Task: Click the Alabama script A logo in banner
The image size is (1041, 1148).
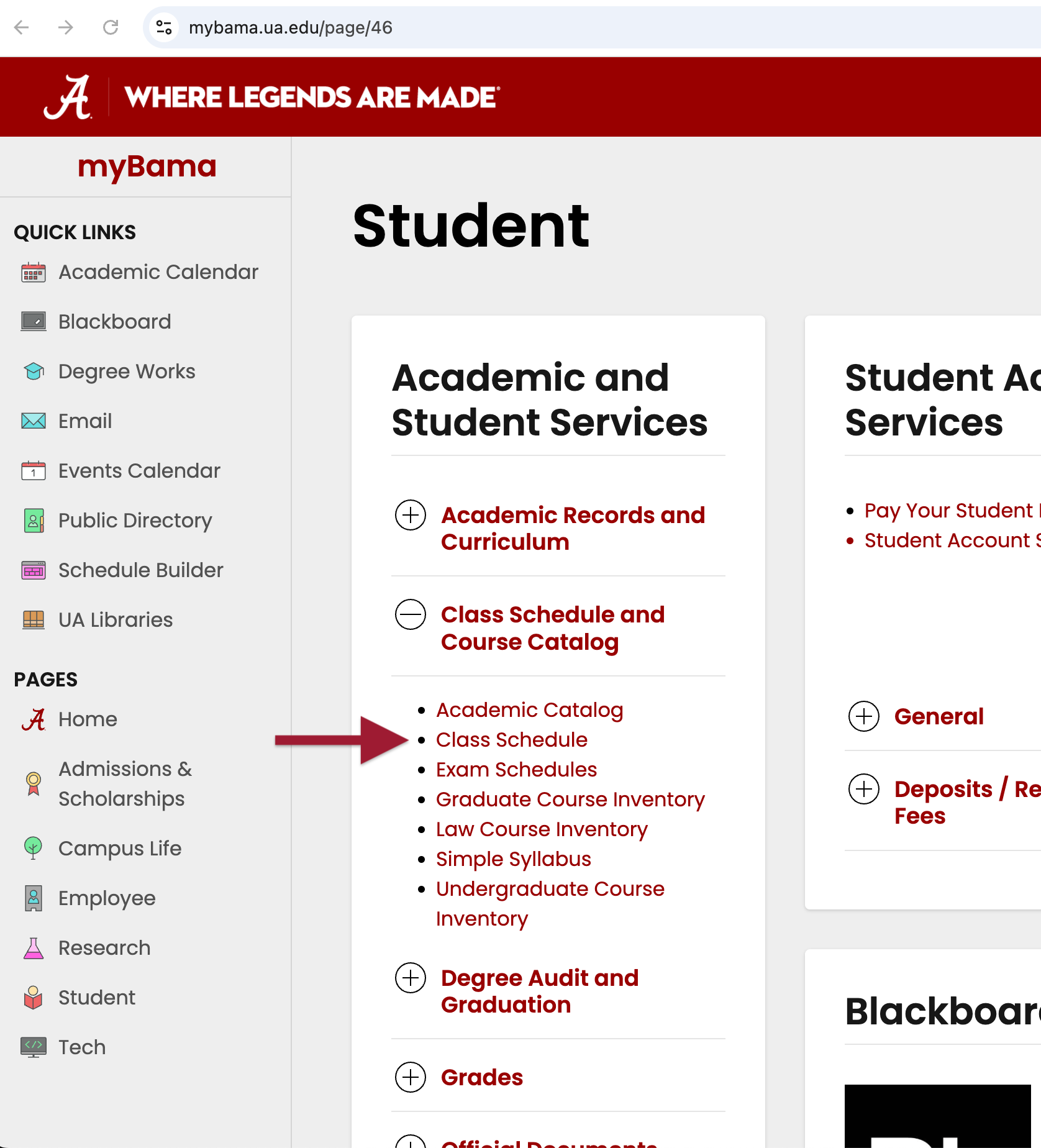Action: coord(68,97)
